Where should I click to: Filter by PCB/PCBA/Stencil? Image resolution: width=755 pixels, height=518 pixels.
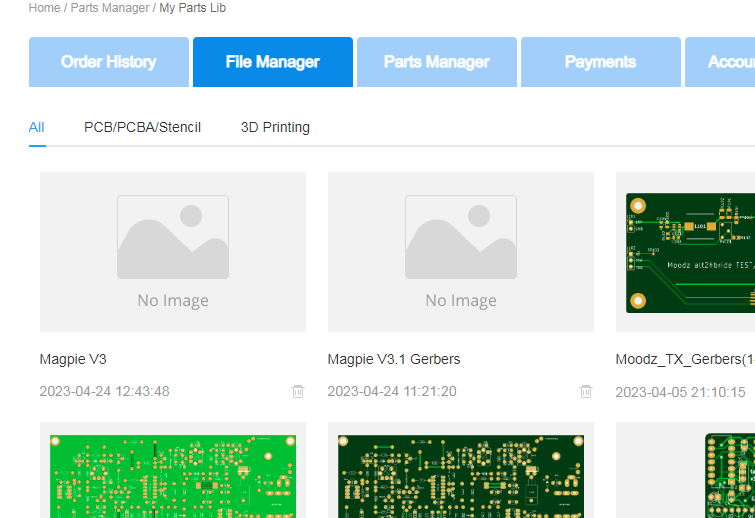coord(143,128)
